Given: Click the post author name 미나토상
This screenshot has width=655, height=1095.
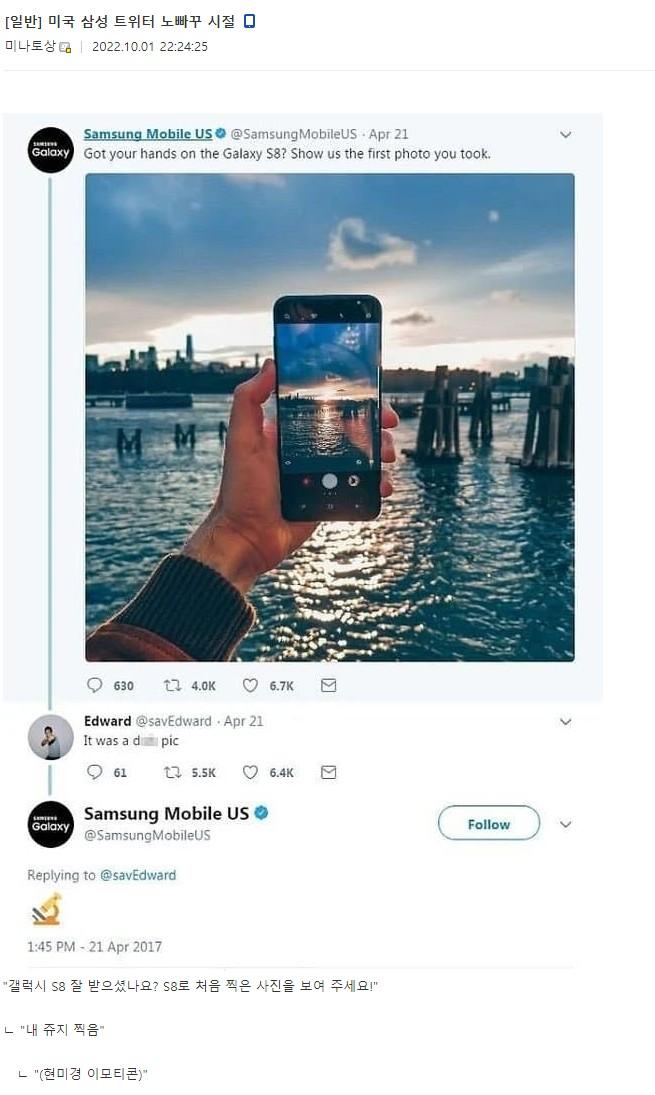Looking at the screenshot, I should pyautogui.click(x=30, y=47).
